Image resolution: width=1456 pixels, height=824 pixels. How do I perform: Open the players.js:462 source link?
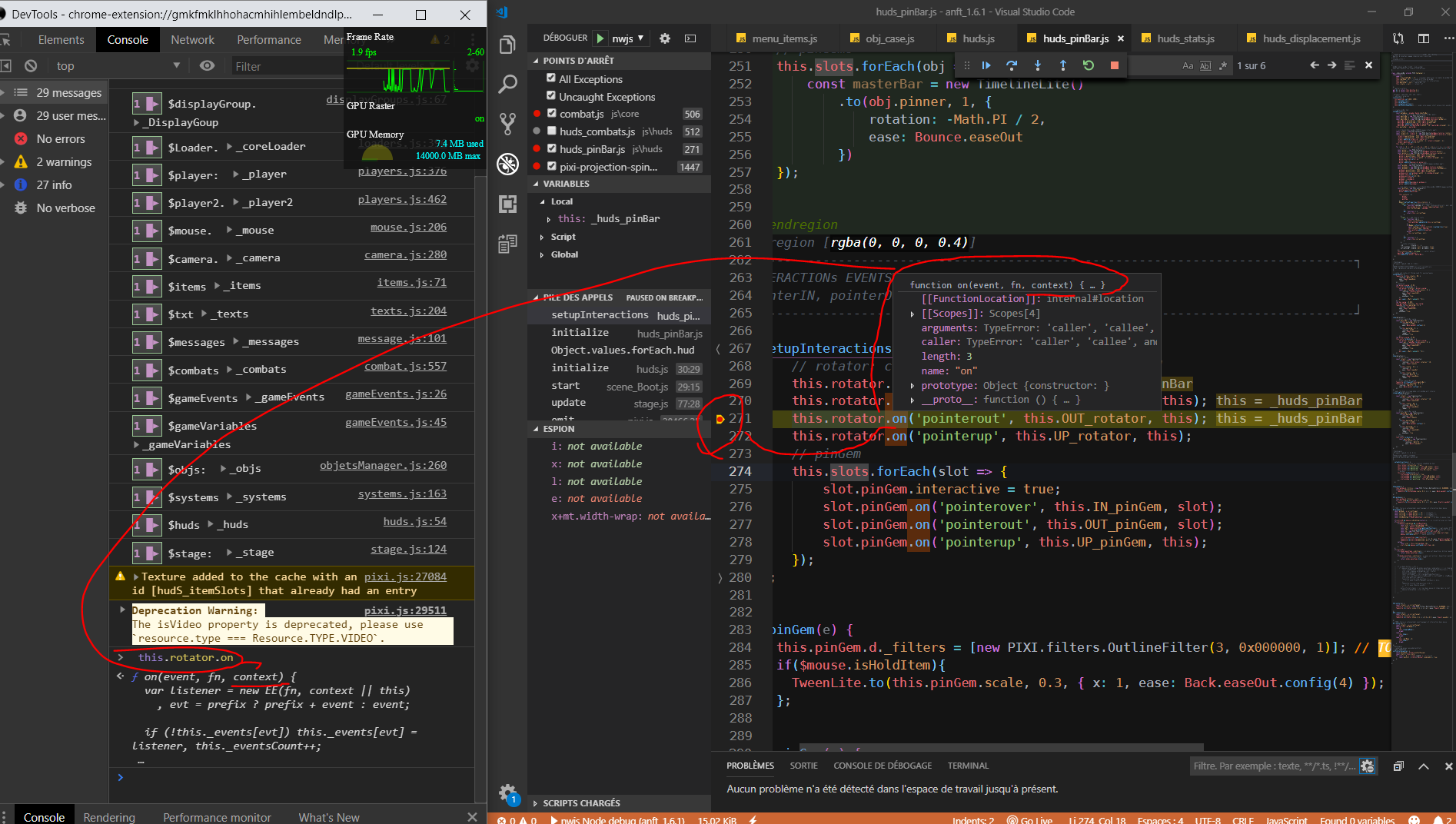point(402,199)
